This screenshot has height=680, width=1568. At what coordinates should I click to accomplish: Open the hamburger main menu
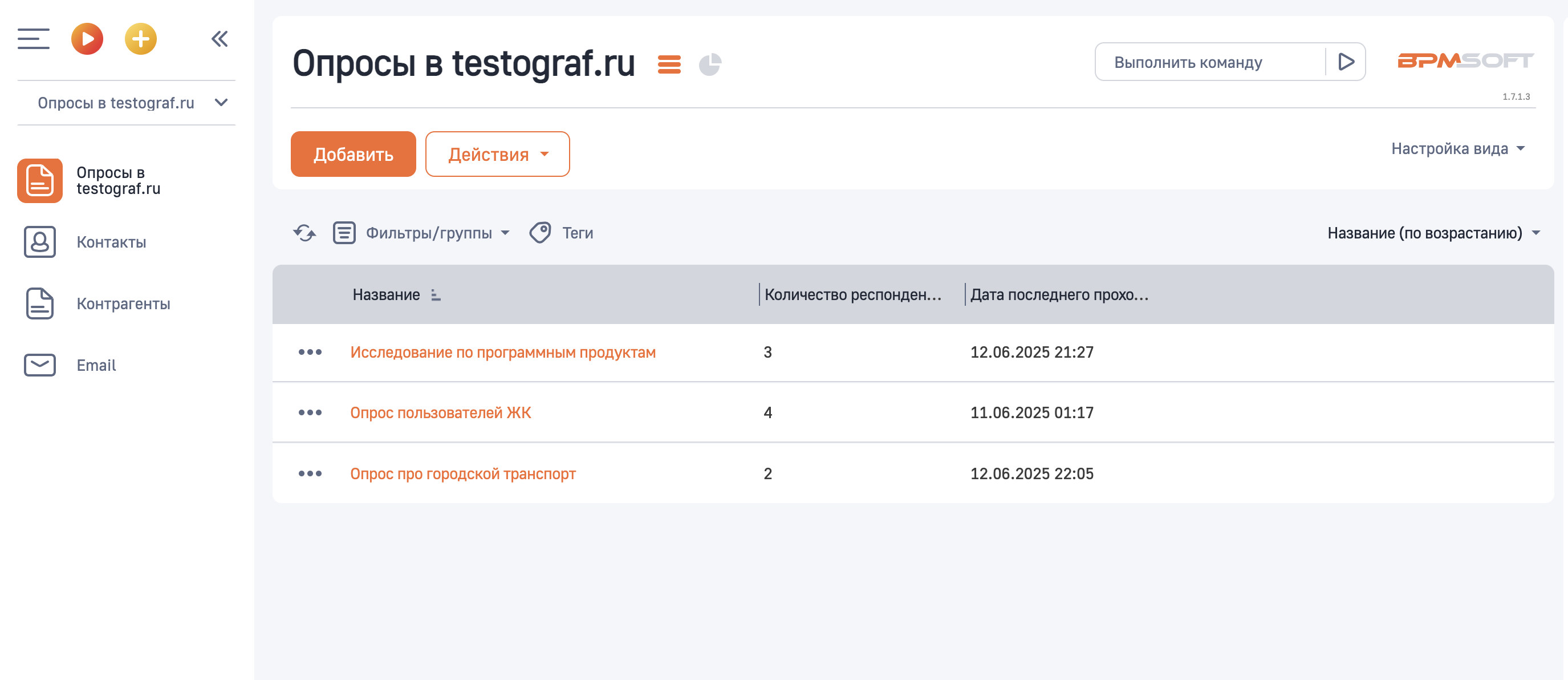tap(34, 39)
